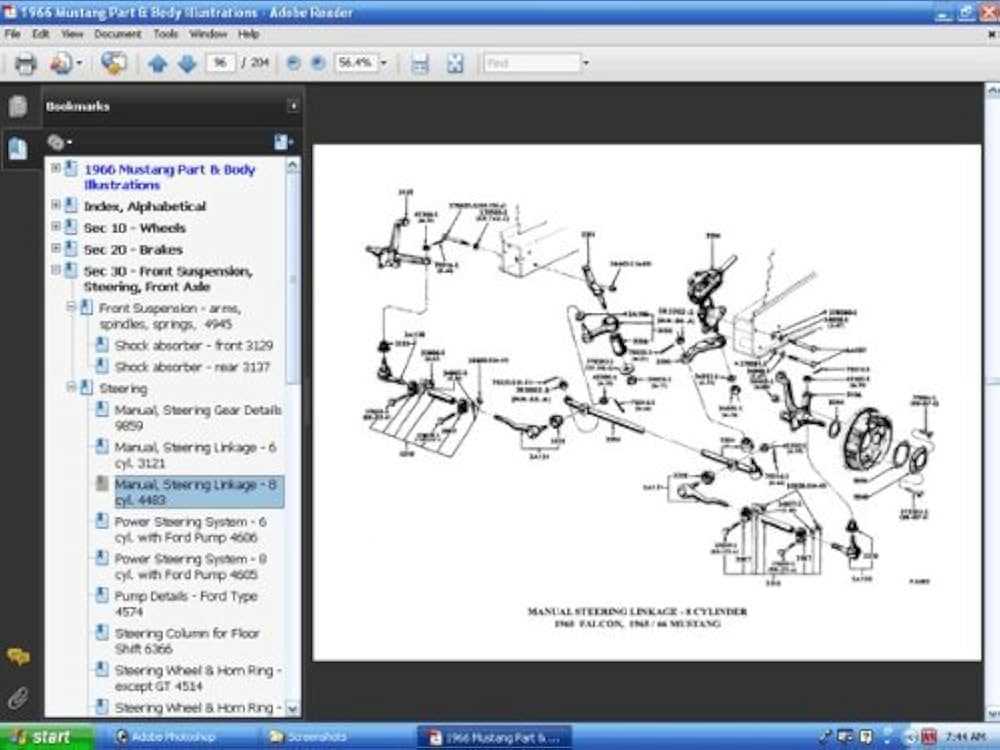Open the Find options dropdown arrow
The image size is (1000, 750).
(585, 62)
